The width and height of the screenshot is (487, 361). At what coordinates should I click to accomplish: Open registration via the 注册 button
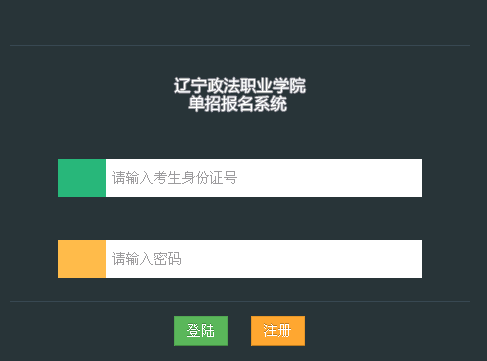click(x=278, y=331)
